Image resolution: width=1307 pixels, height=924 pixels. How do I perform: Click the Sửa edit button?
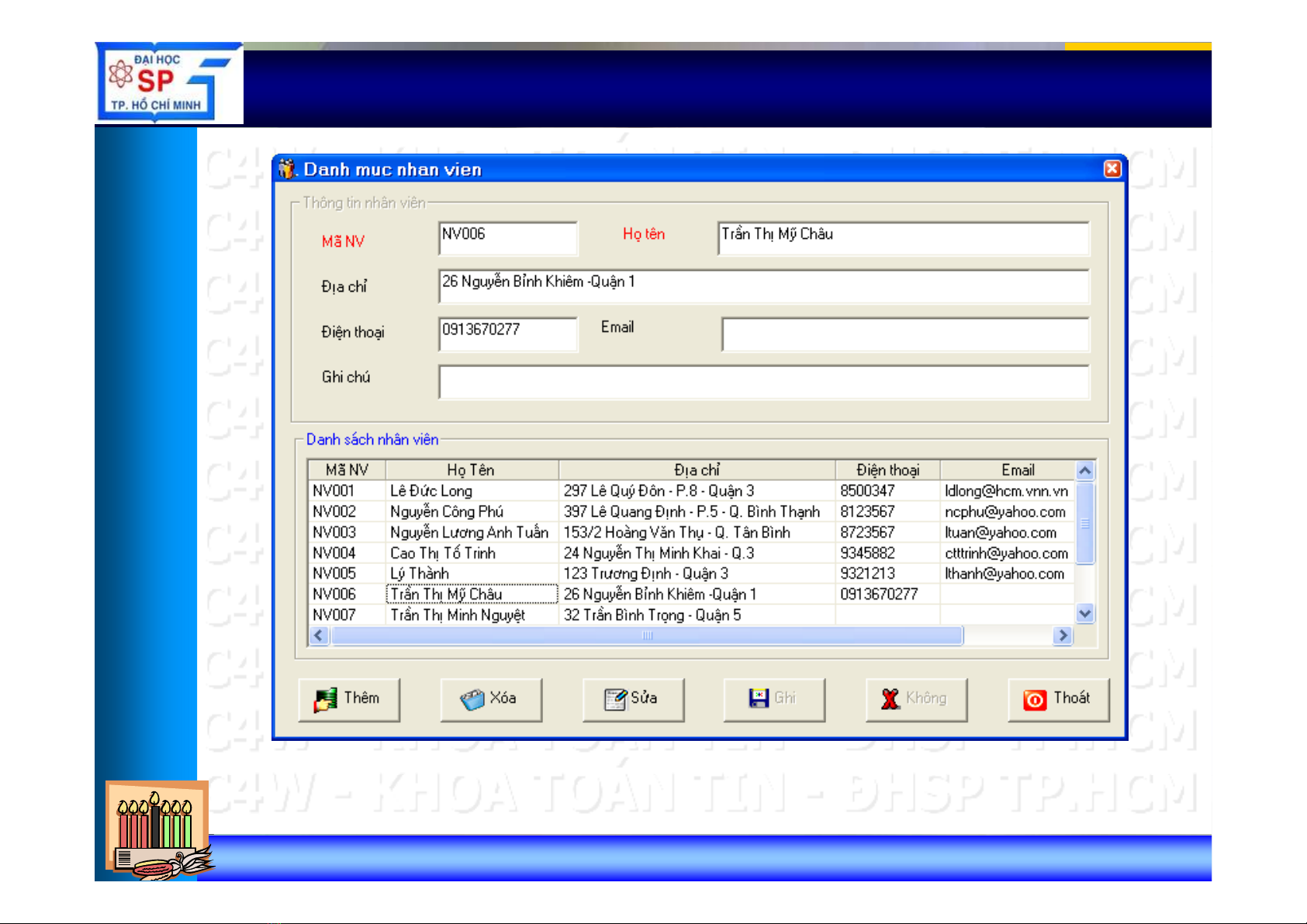633,700
